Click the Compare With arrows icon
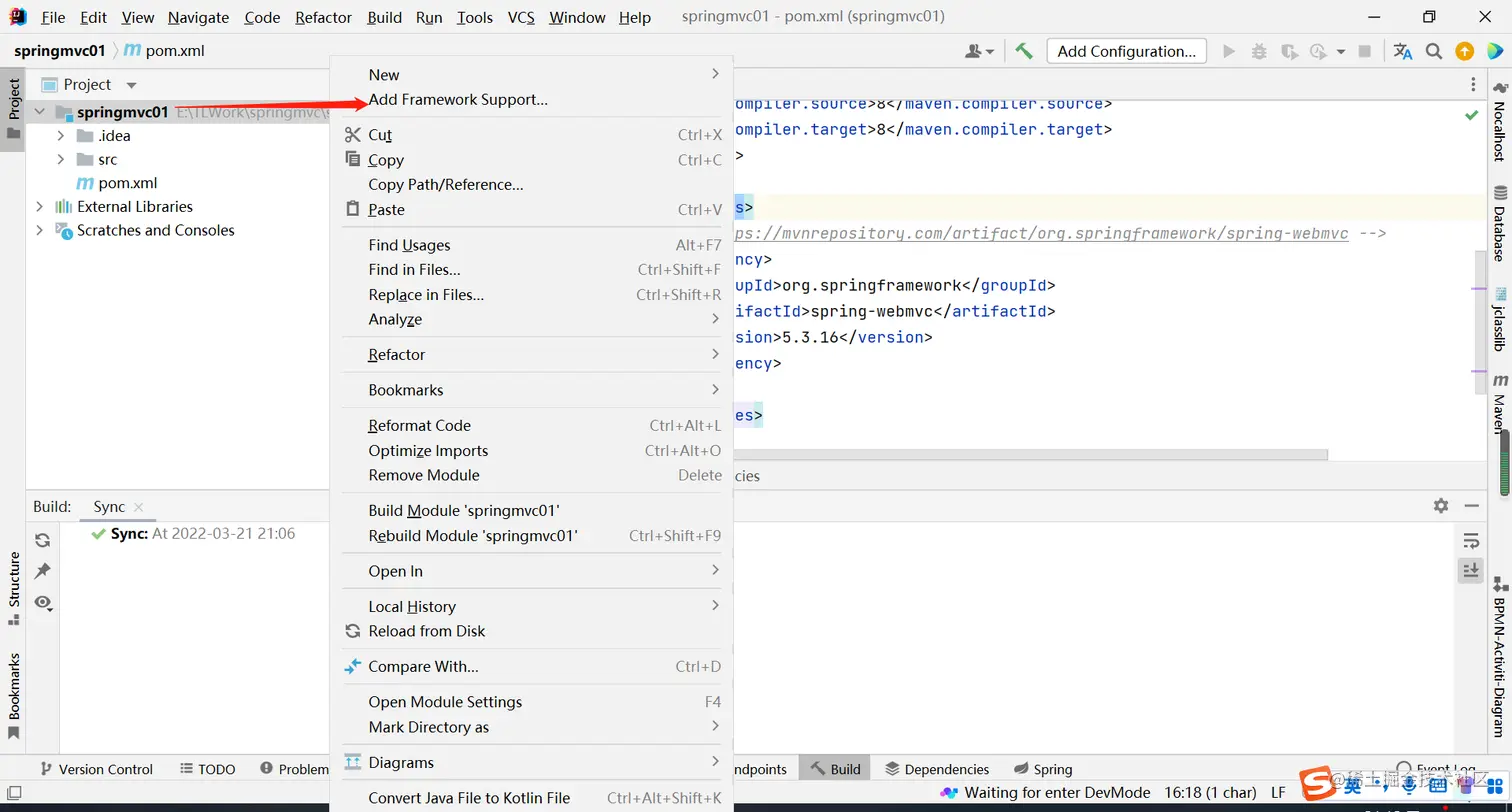Viewport: 1512px width, 812px height. point(352,666)
